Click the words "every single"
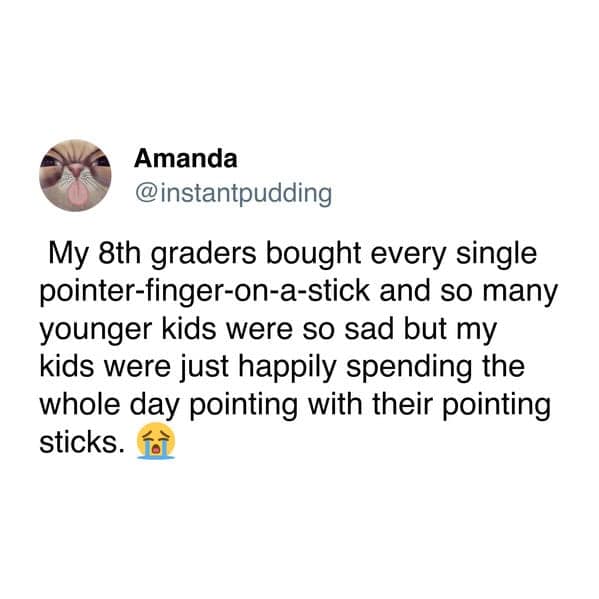 454,255
